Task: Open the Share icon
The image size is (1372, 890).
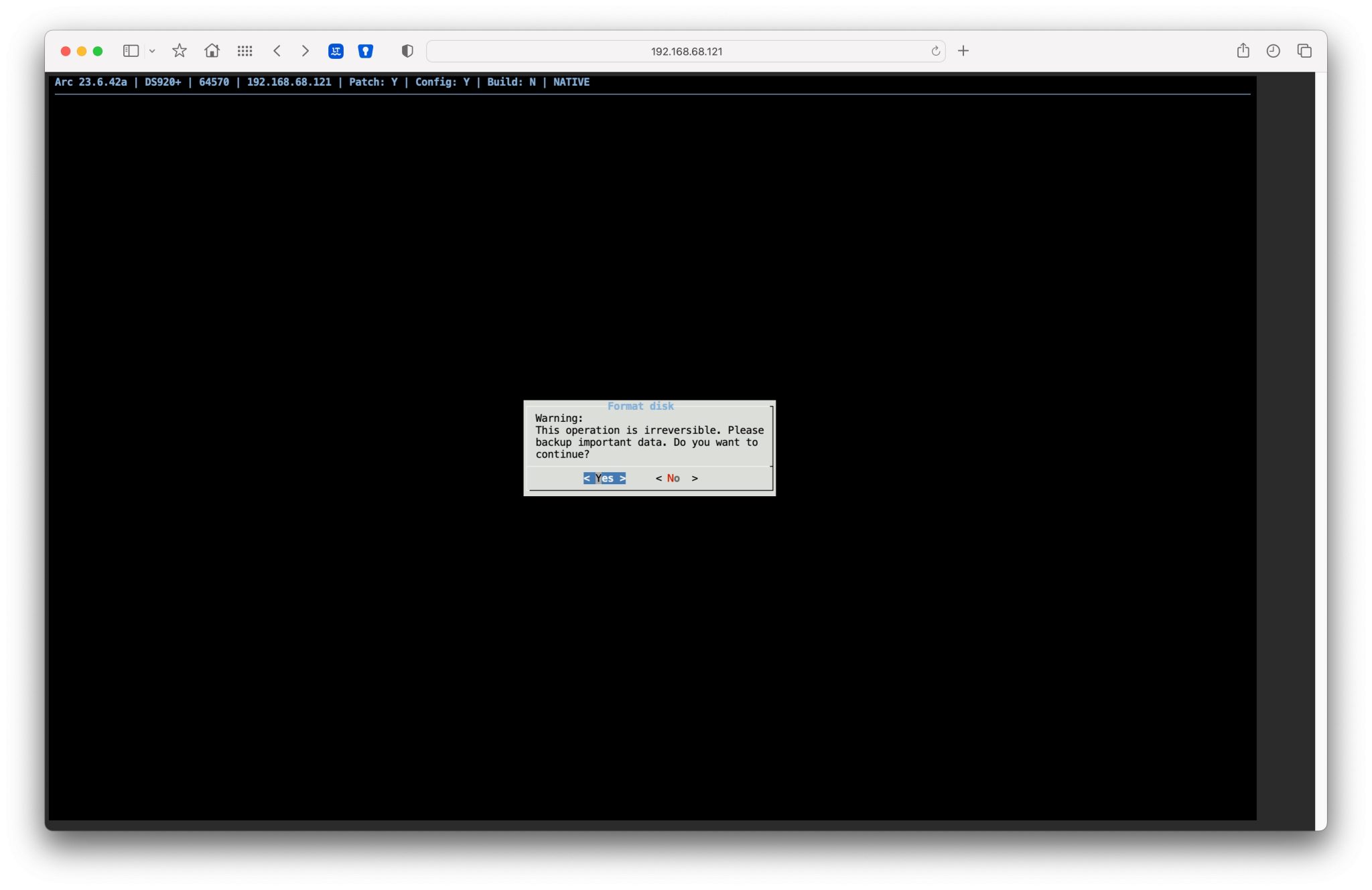Action: (1243, 50)
